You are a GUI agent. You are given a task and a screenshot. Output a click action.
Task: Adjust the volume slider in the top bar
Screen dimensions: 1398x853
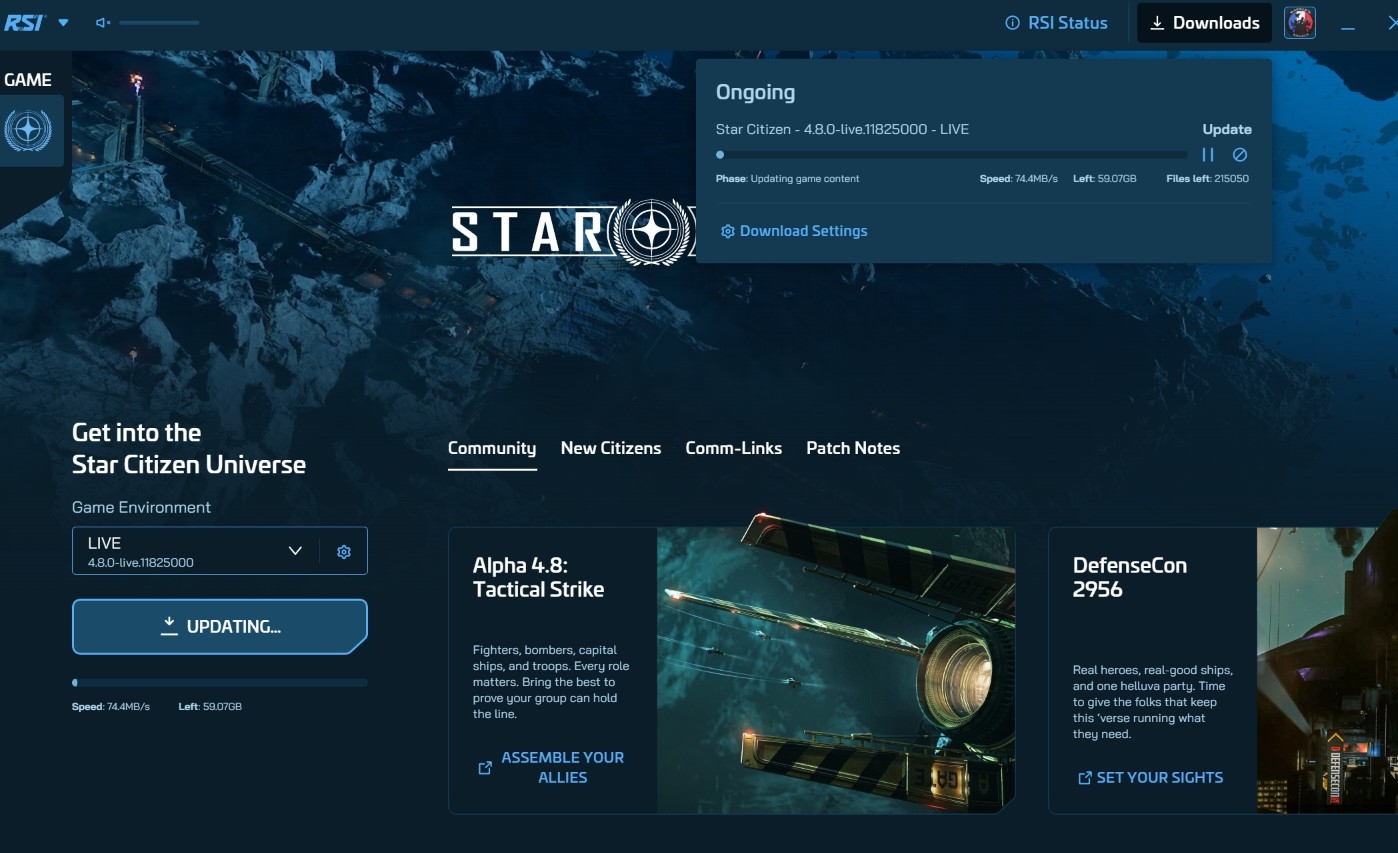coord(159,22)
